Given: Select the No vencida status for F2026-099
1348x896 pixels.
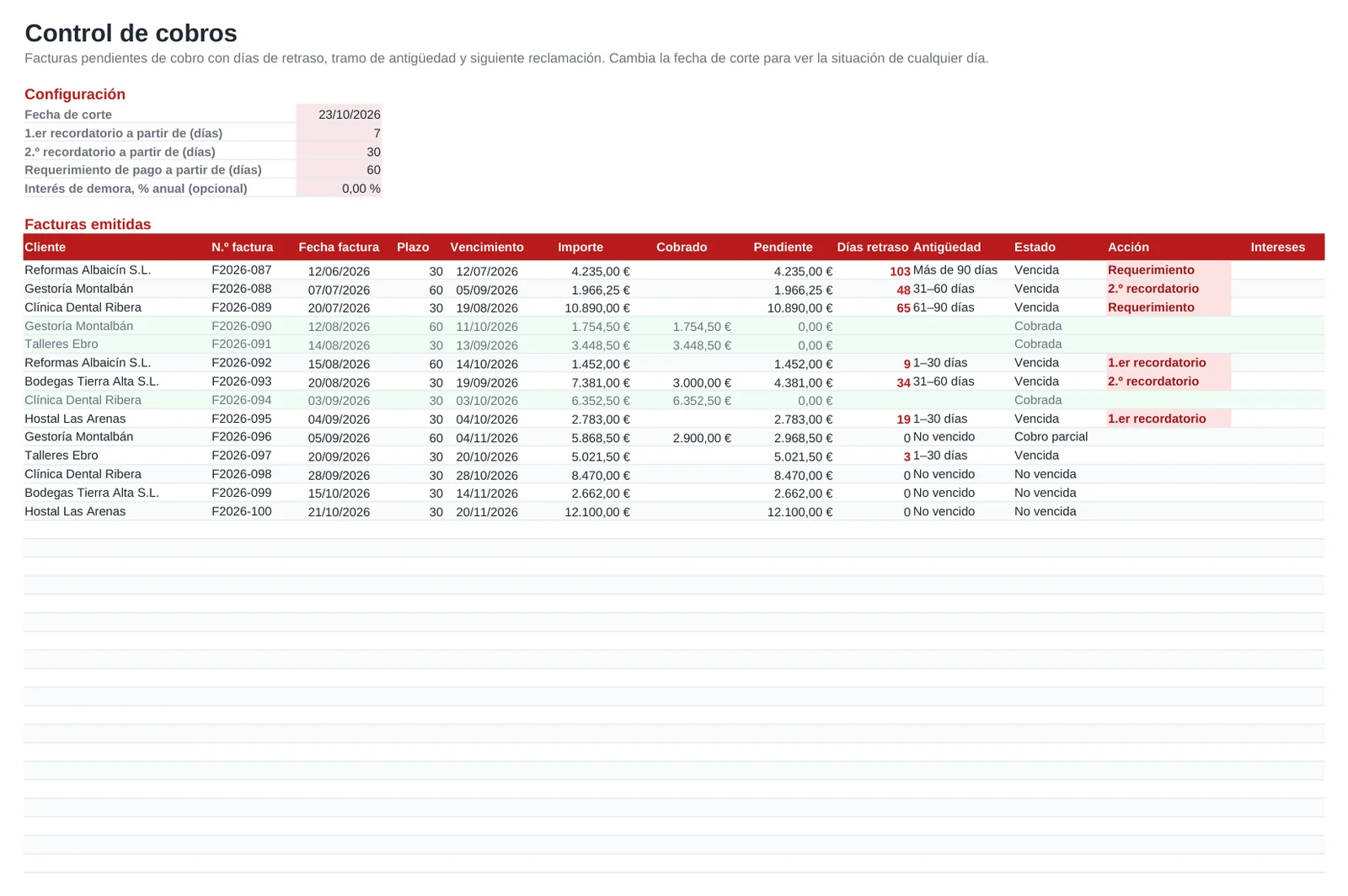Looking at the screenshot, I should click(1046, 493).
